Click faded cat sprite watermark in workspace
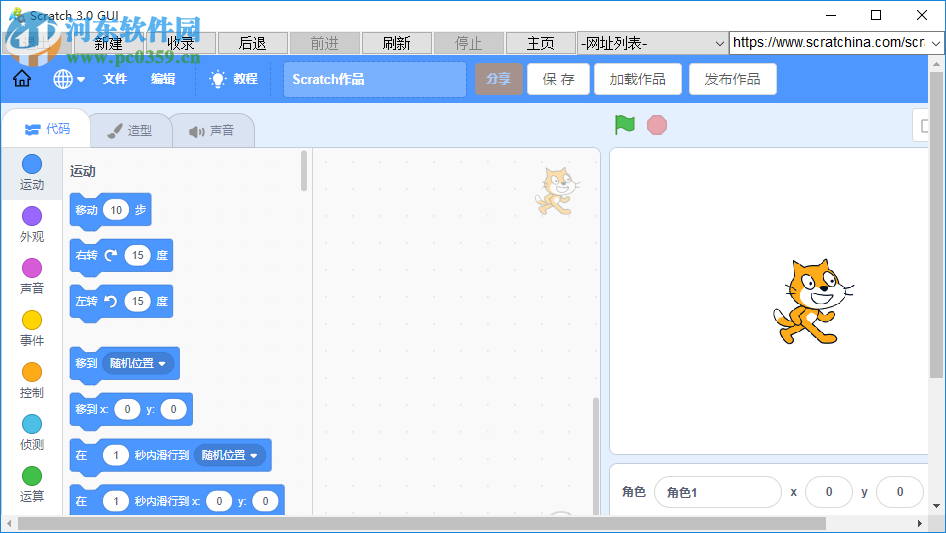Screen dimensions: 946x533 tap(557, 191)
